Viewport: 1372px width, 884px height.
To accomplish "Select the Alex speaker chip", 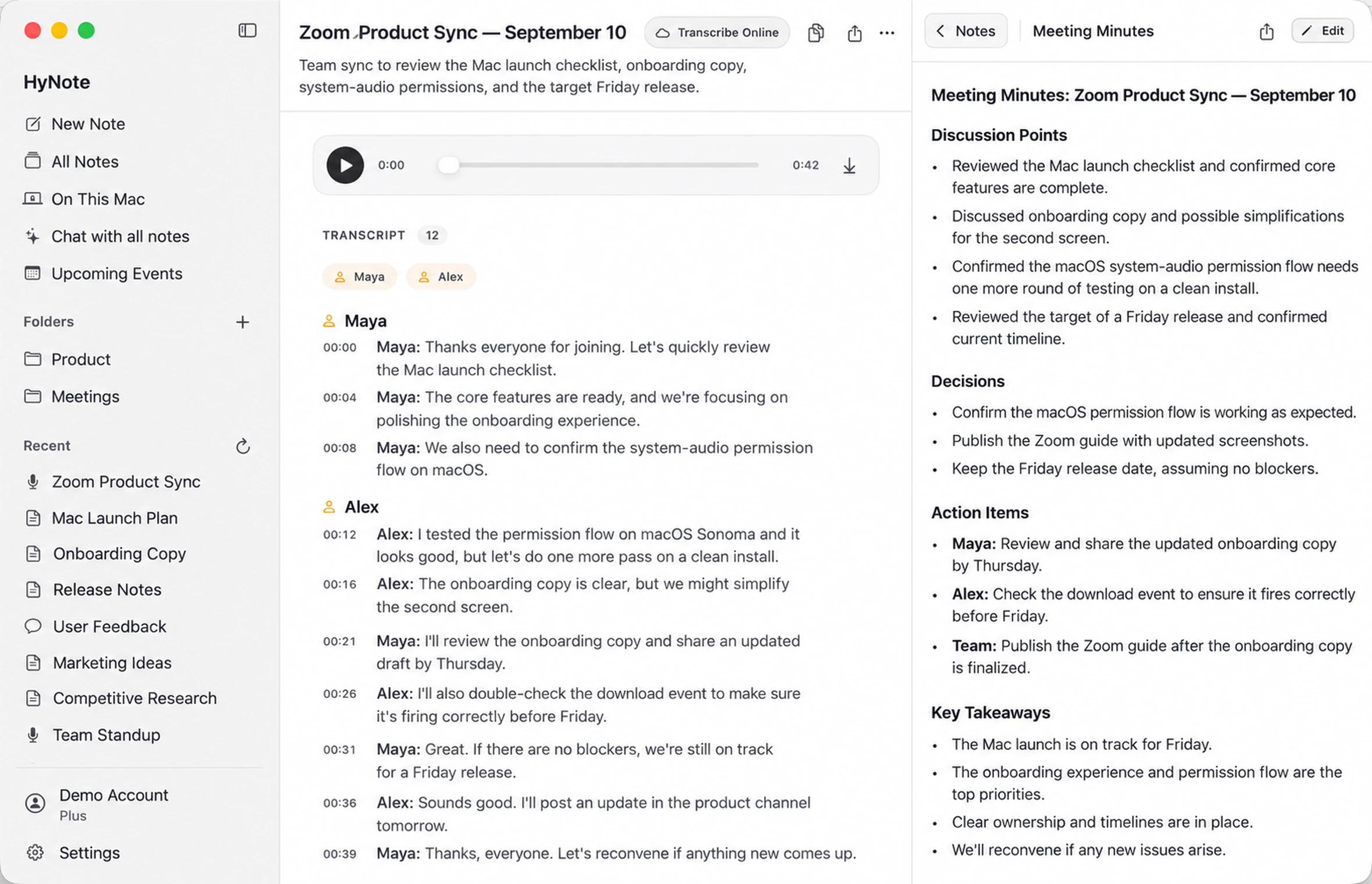I will (441, 277).
